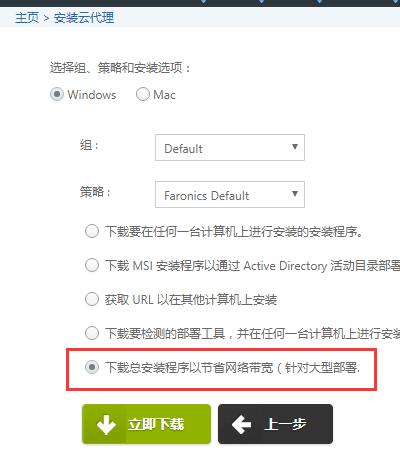Open the 策略 Faronics Default dropdown
Image resolution: width=400 pixels, height=466 pixels.
[230, 195]
